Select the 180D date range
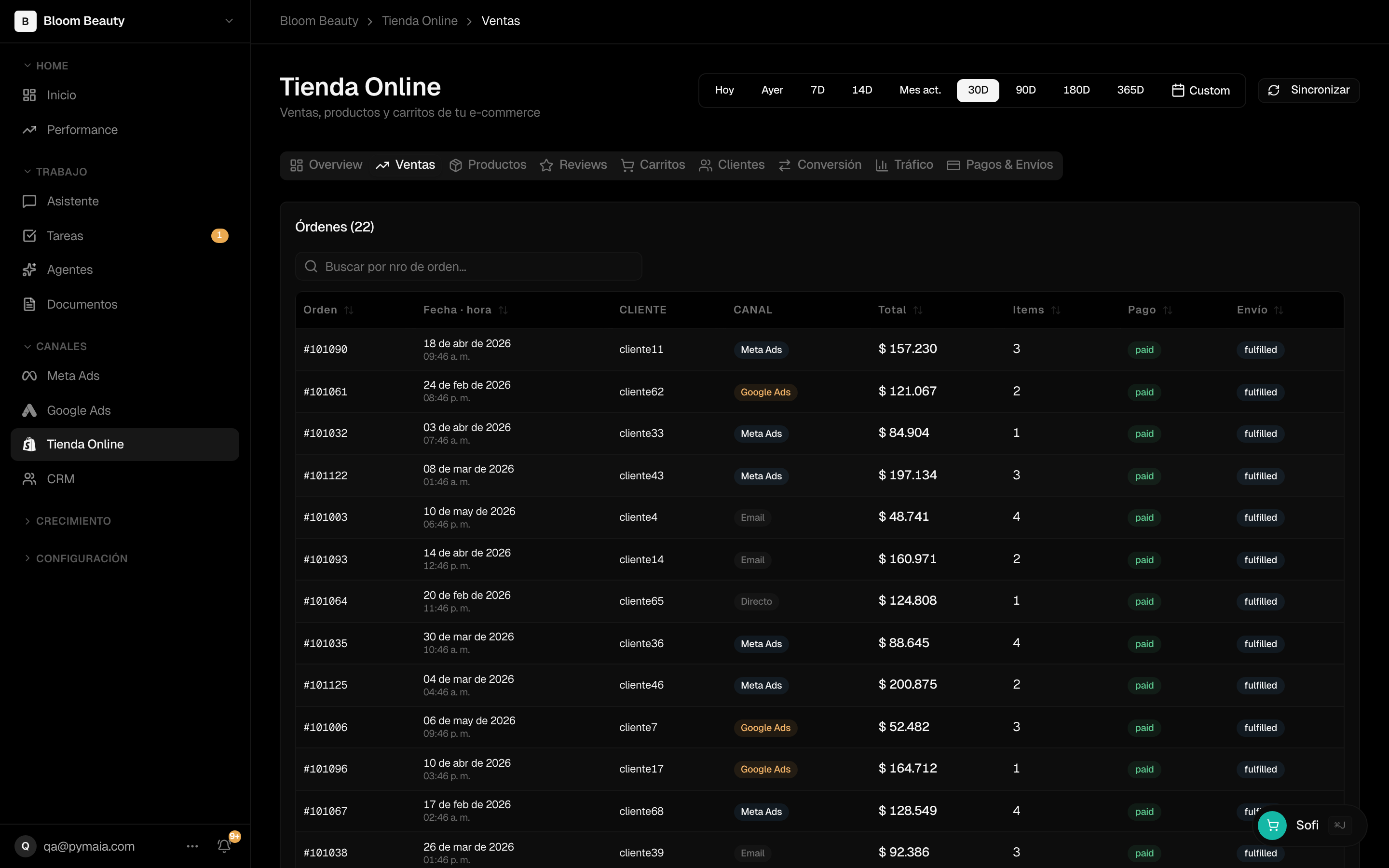Viewport: 1389px width, 868px height. (x=1076, y=90)
